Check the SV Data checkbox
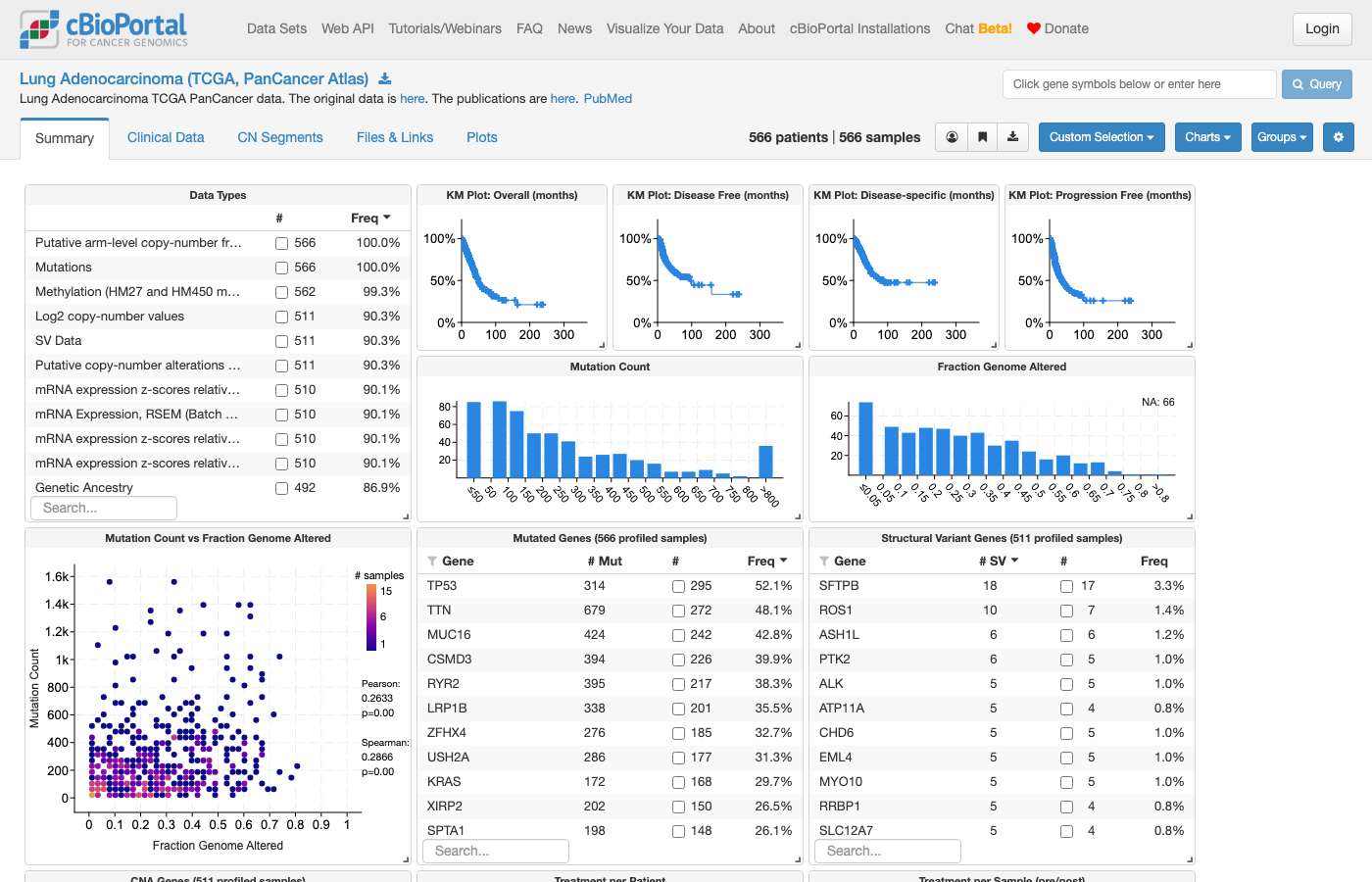The height and width of the screenshot is (882, 1372). [x=281, y=341]
